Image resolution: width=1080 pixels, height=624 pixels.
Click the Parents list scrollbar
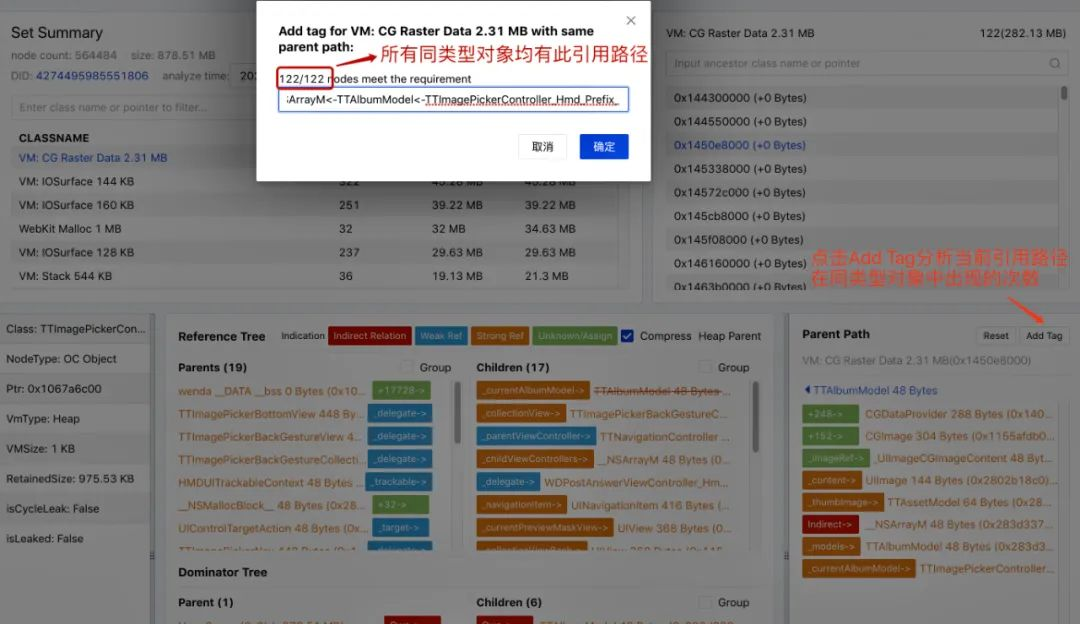457,412
